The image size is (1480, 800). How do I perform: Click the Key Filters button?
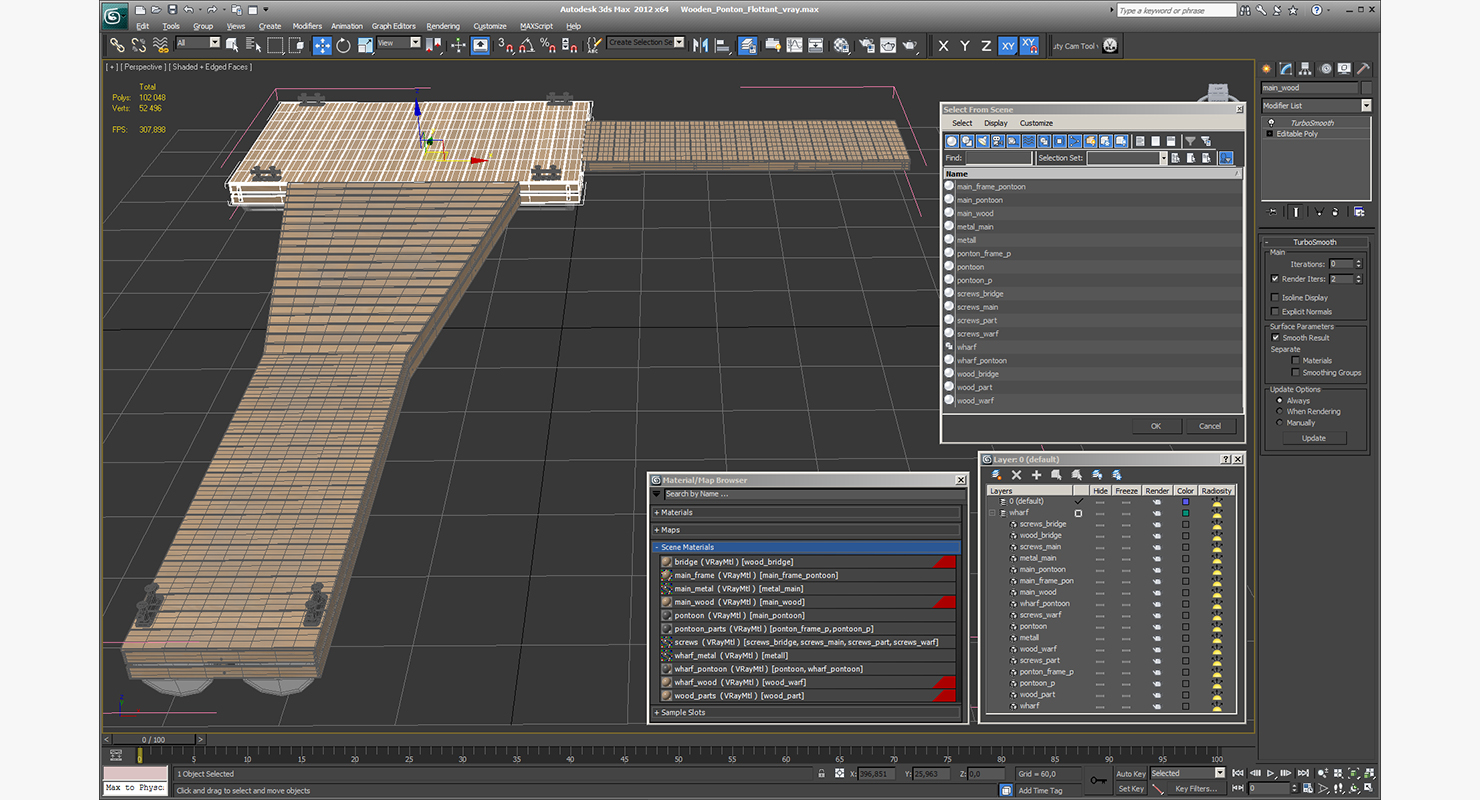(1196, 789)
